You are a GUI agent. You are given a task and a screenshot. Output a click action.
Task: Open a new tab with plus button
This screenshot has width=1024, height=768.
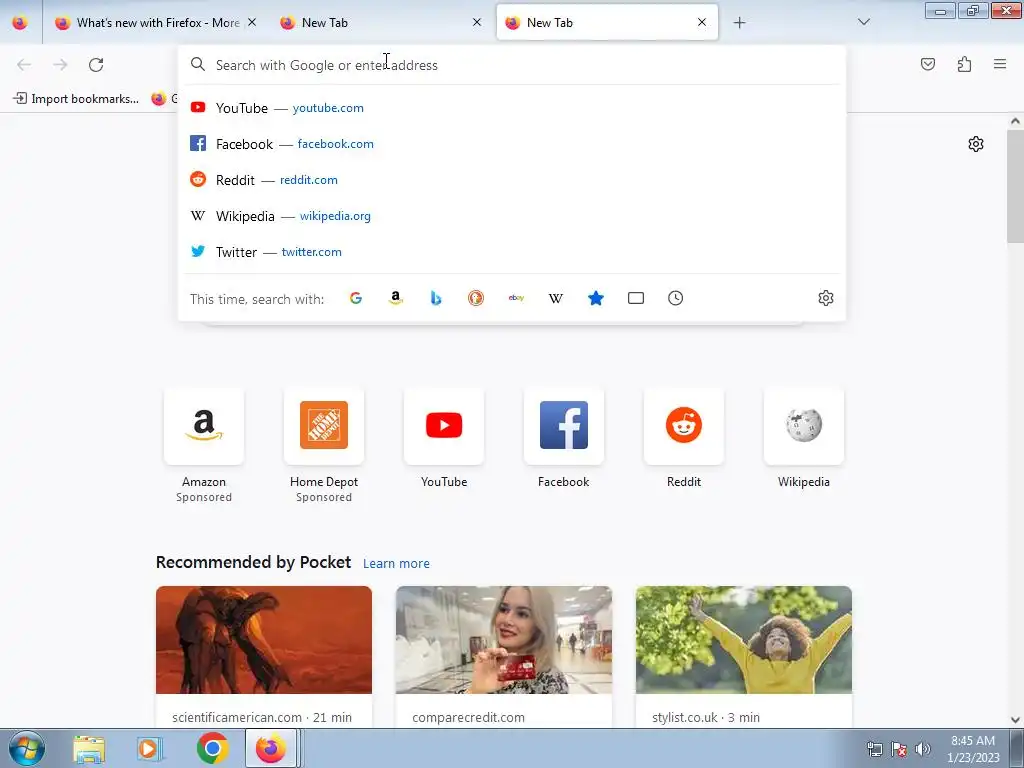click(x=739, y=23)
